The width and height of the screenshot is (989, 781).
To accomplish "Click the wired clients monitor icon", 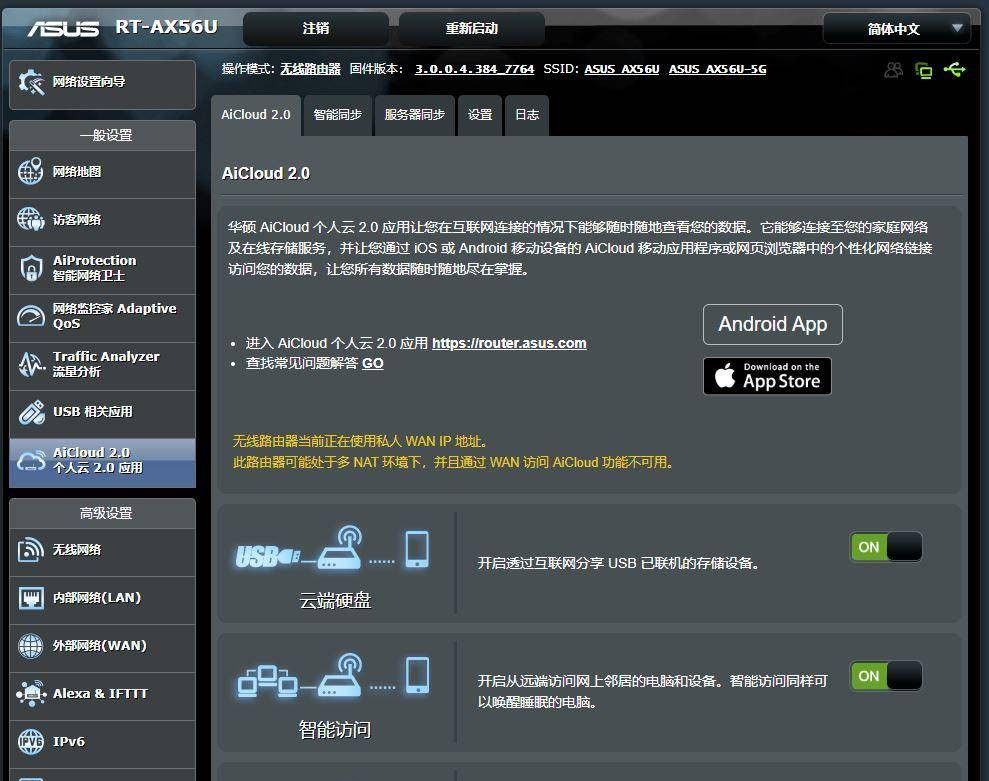I will click(x=922, y=69).
